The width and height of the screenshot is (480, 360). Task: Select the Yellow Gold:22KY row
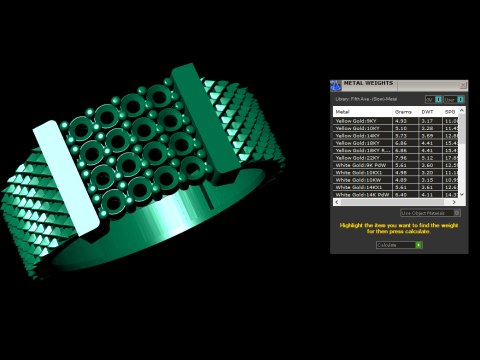point(396,158)
